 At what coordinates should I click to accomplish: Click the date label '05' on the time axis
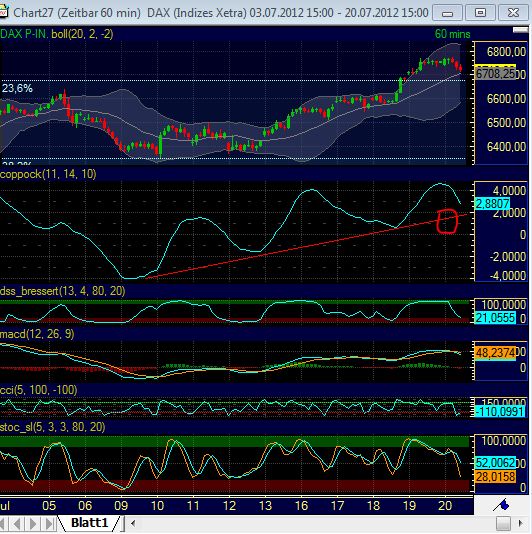click(49, 506)
